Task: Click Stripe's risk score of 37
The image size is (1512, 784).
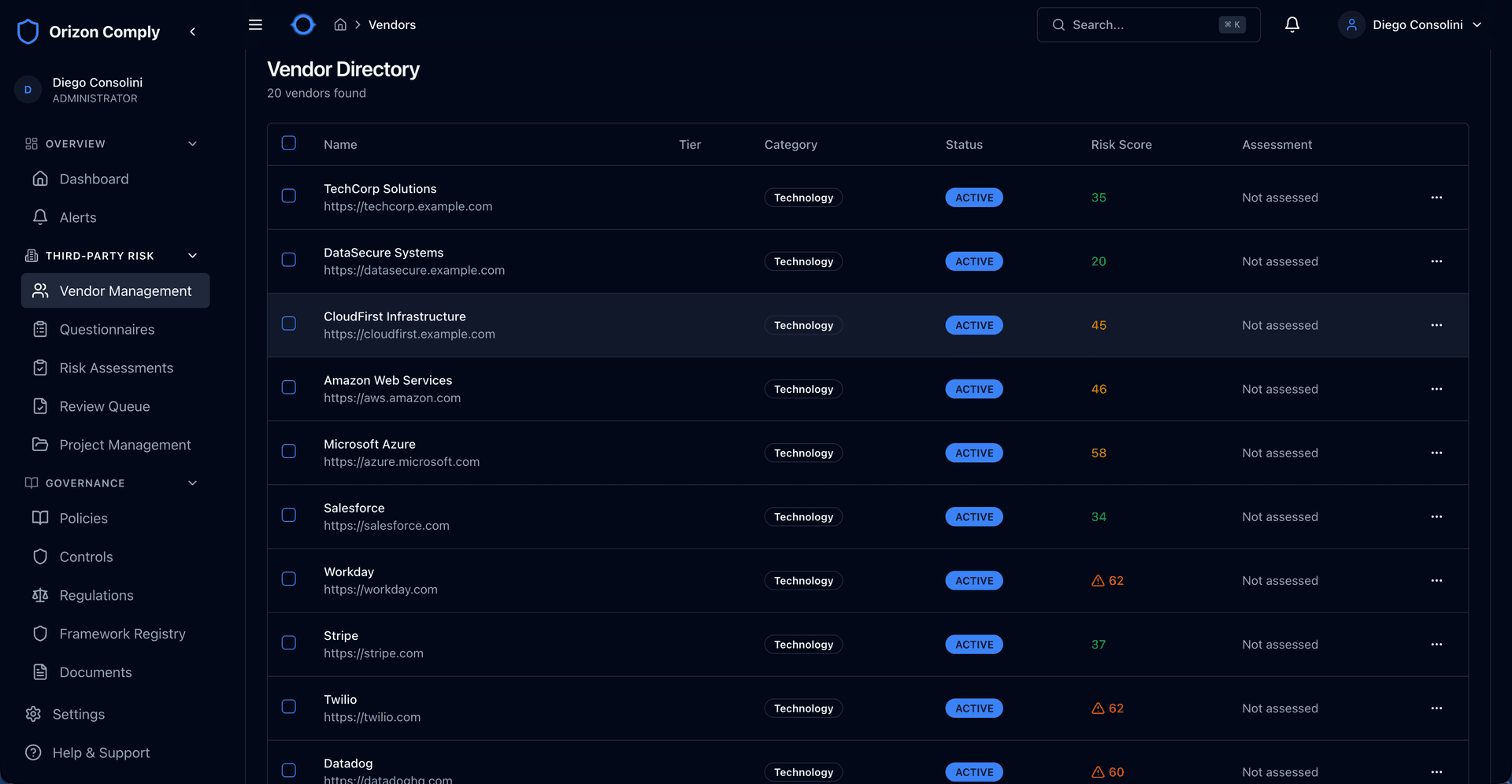Action: point(1099,644)
